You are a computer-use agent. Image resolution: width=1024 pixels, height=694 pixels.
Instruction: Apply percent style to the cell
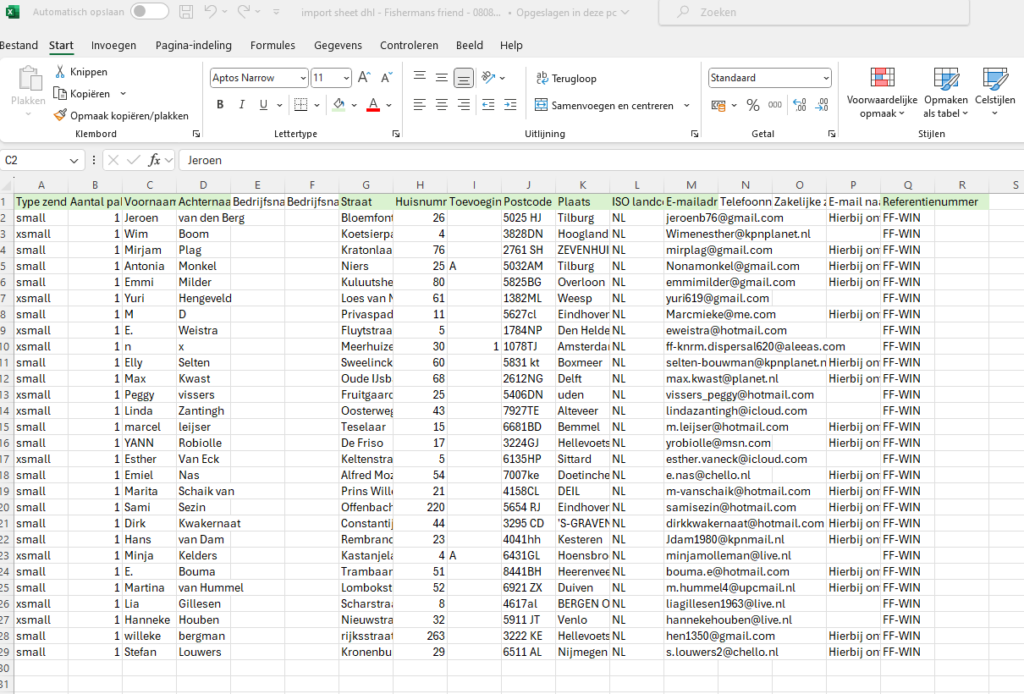pos(752,105)
